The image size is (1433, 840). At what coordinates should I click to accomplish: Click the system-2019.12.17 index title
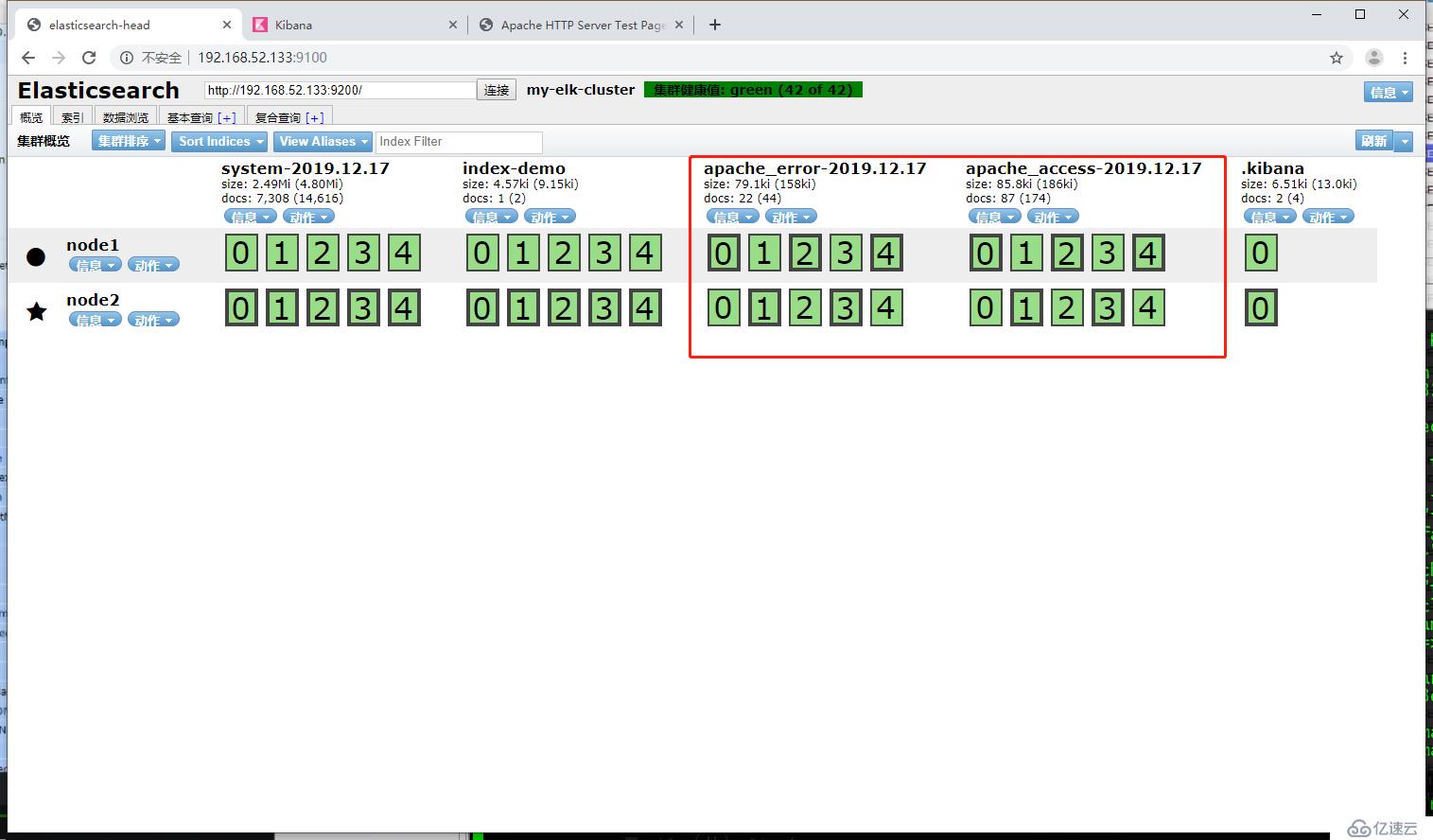(306, 168)
